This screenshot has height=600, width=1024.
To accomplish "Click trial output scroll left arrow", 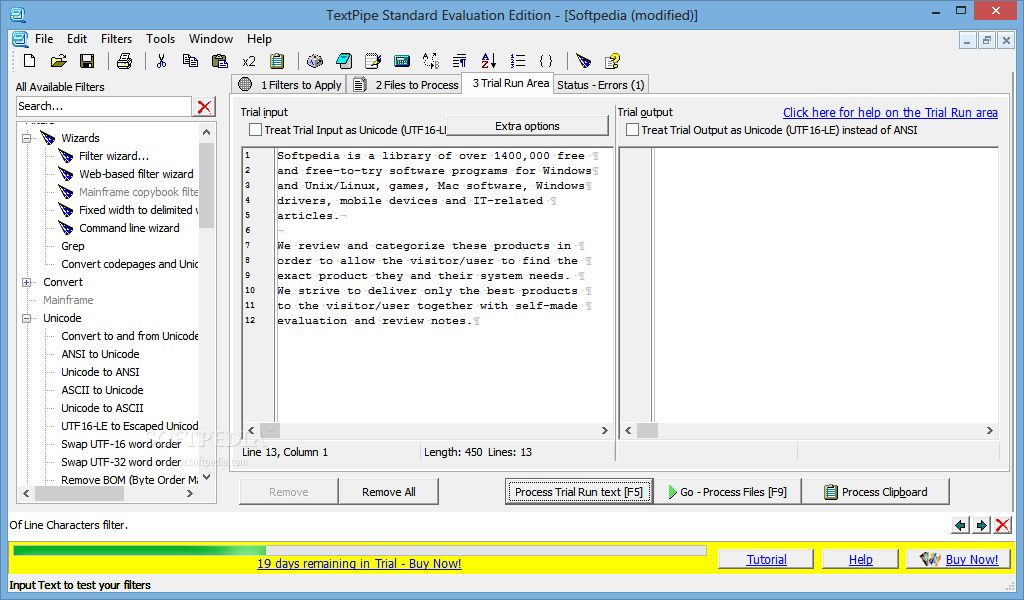I will pyautogui.click(x=628, y=430).
